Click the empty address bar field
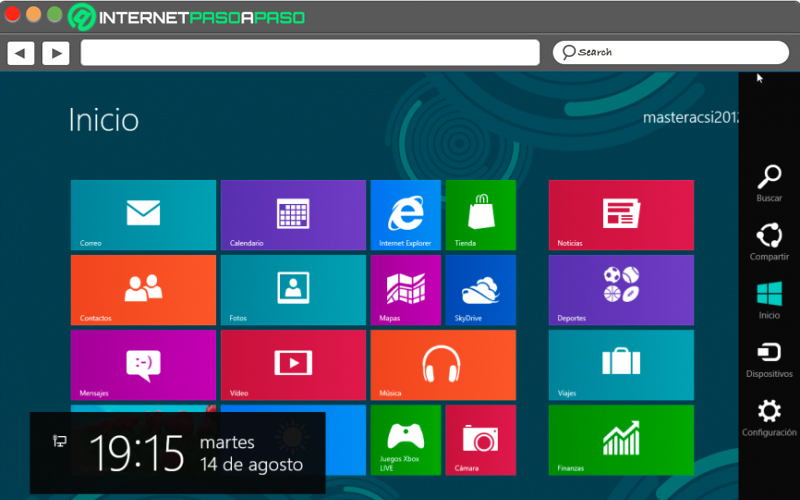The image size is (800, 500). tap(310, 53)
